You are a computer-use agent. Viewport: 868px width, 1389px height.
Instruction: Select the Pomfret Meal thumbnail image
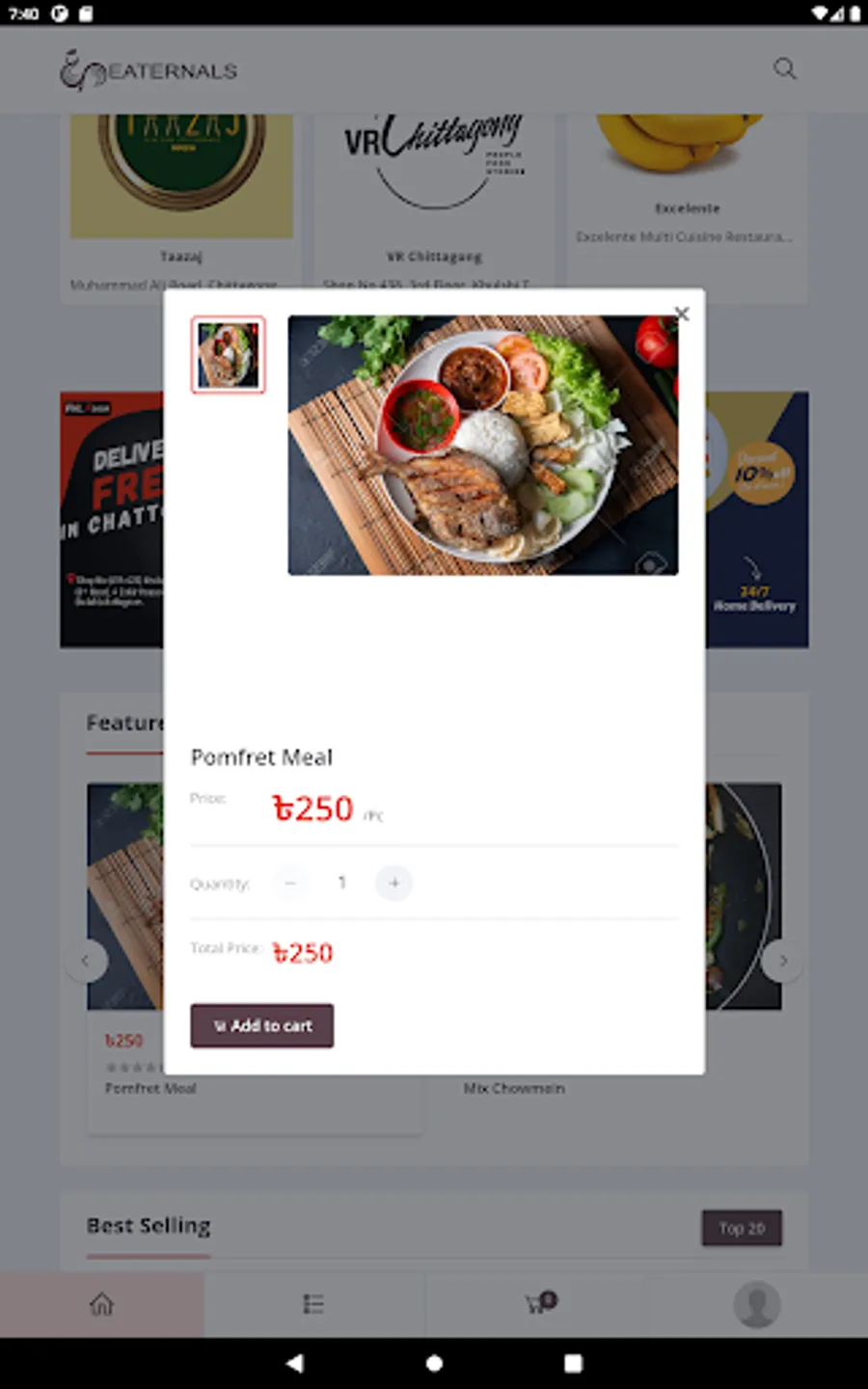tap(228, 355)
